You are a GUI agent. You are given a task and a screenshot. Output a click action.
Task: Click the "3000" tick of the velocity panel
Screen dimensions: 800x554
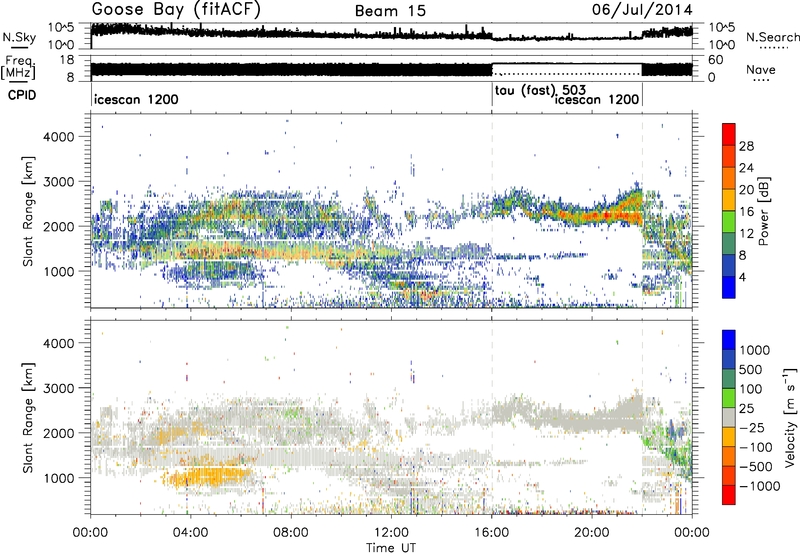58,388
